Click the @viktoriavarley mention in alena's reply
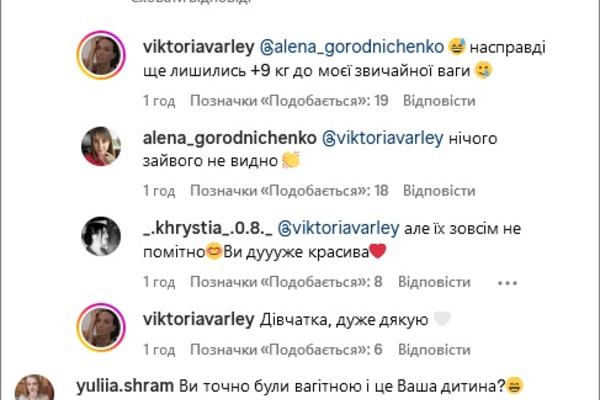This screenshot has height=400, width=600. pyautogui.click(x=383, y=138)
